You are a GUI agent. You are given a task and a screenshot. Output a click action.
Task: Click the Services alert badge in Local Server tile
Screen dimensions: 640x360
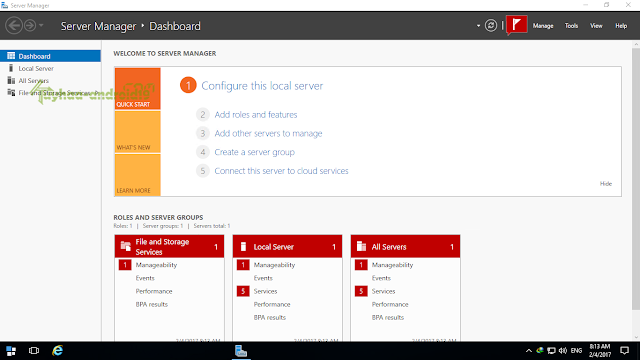tap(243, 291)
